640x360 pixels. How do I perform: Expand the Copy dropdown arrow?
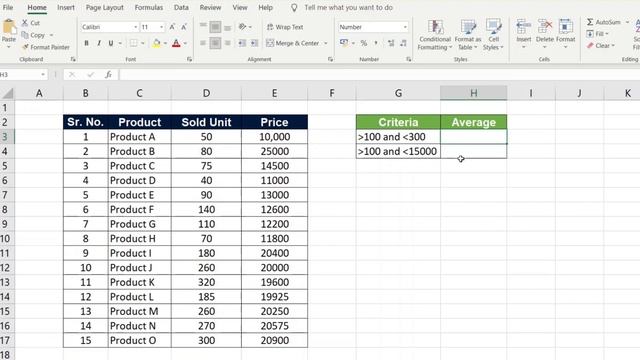[x=51, y=35]
